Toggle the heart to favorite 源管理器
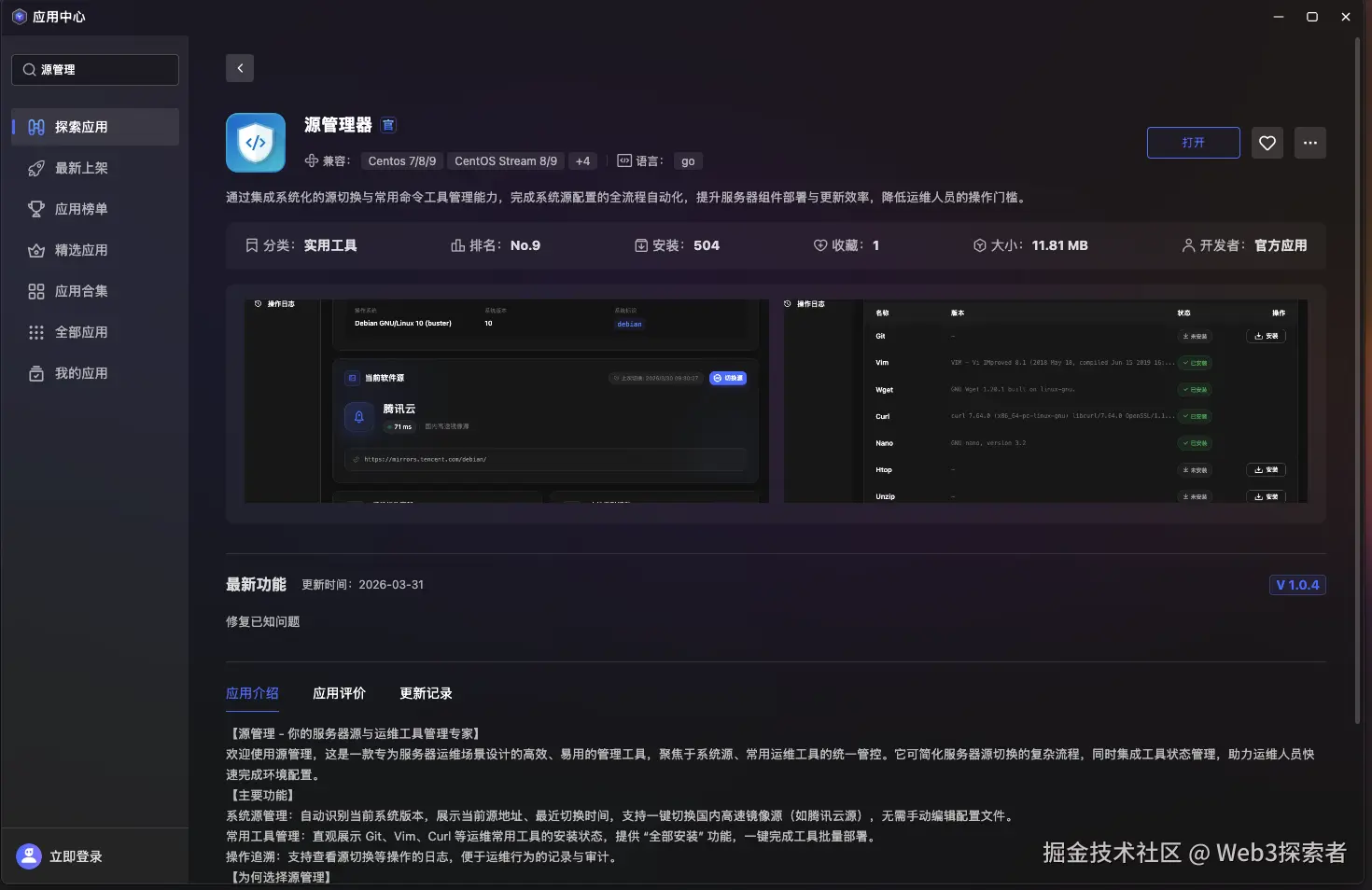Image resolution: width=1372 pixels, height=890 pixels. coord(1267,142)
